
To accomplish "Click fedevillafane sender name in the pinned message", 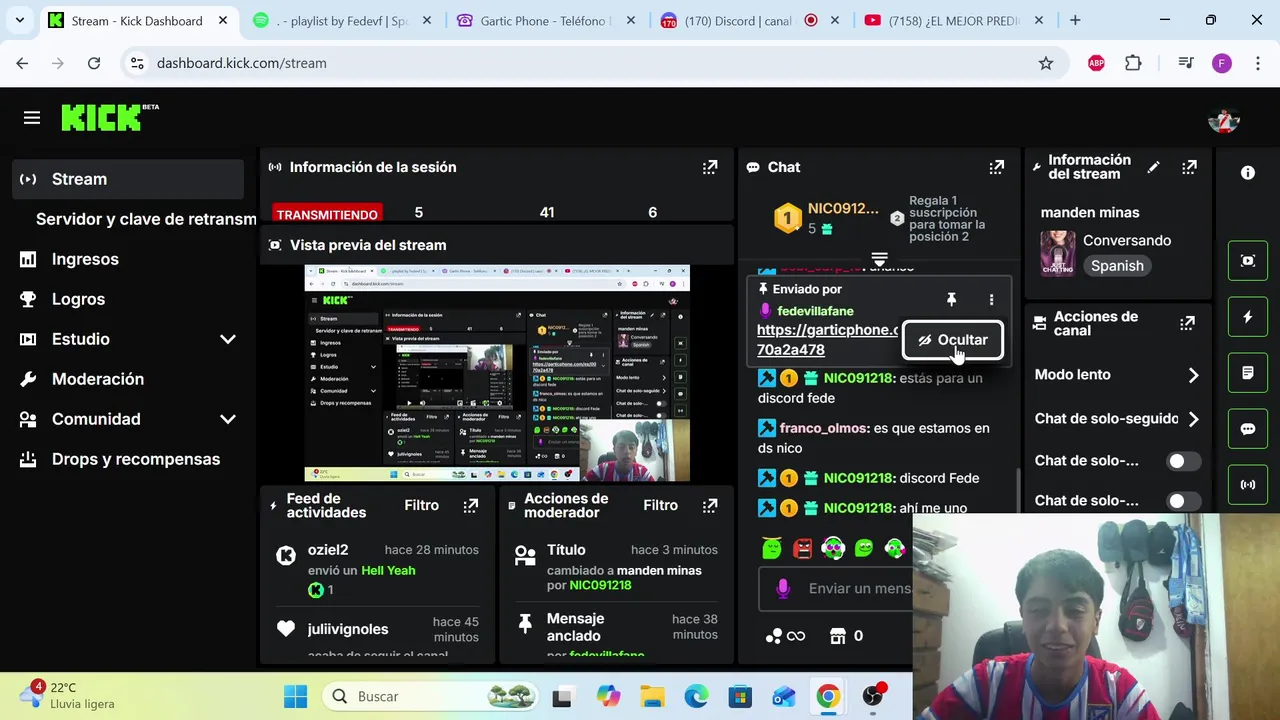I will (x=815, y=311).
